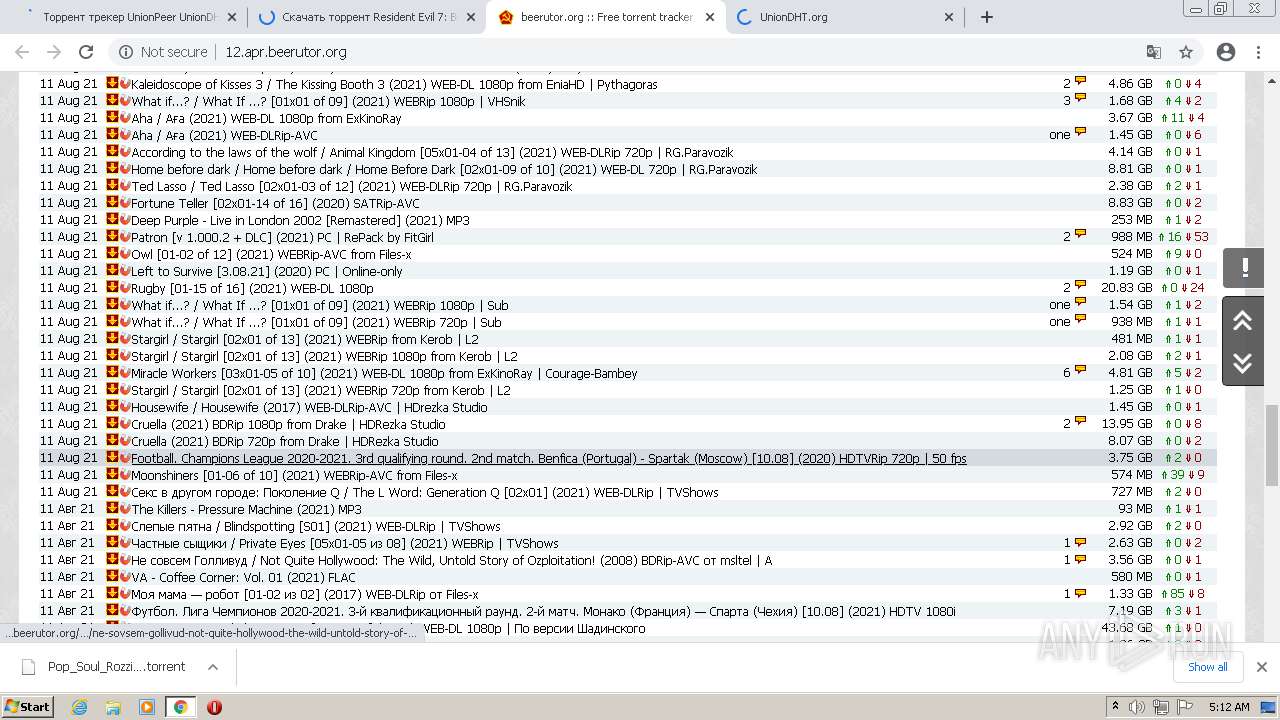This screenshot has height=720, width=1280.
Task: Click the torrent download icon for Fortune Teller SATRip-AVC
Action: (112, 203)
